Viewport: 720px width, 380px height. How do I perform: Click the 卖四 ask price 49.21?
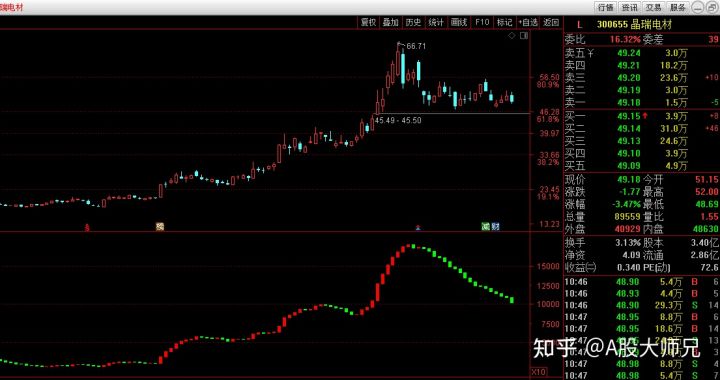628,65
